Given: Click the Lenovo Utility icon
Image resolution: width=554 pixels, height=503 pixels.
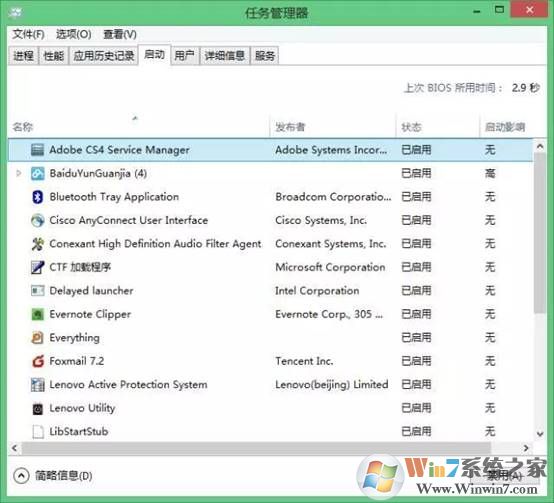Looking at the screenshot, I should [37, 408].
